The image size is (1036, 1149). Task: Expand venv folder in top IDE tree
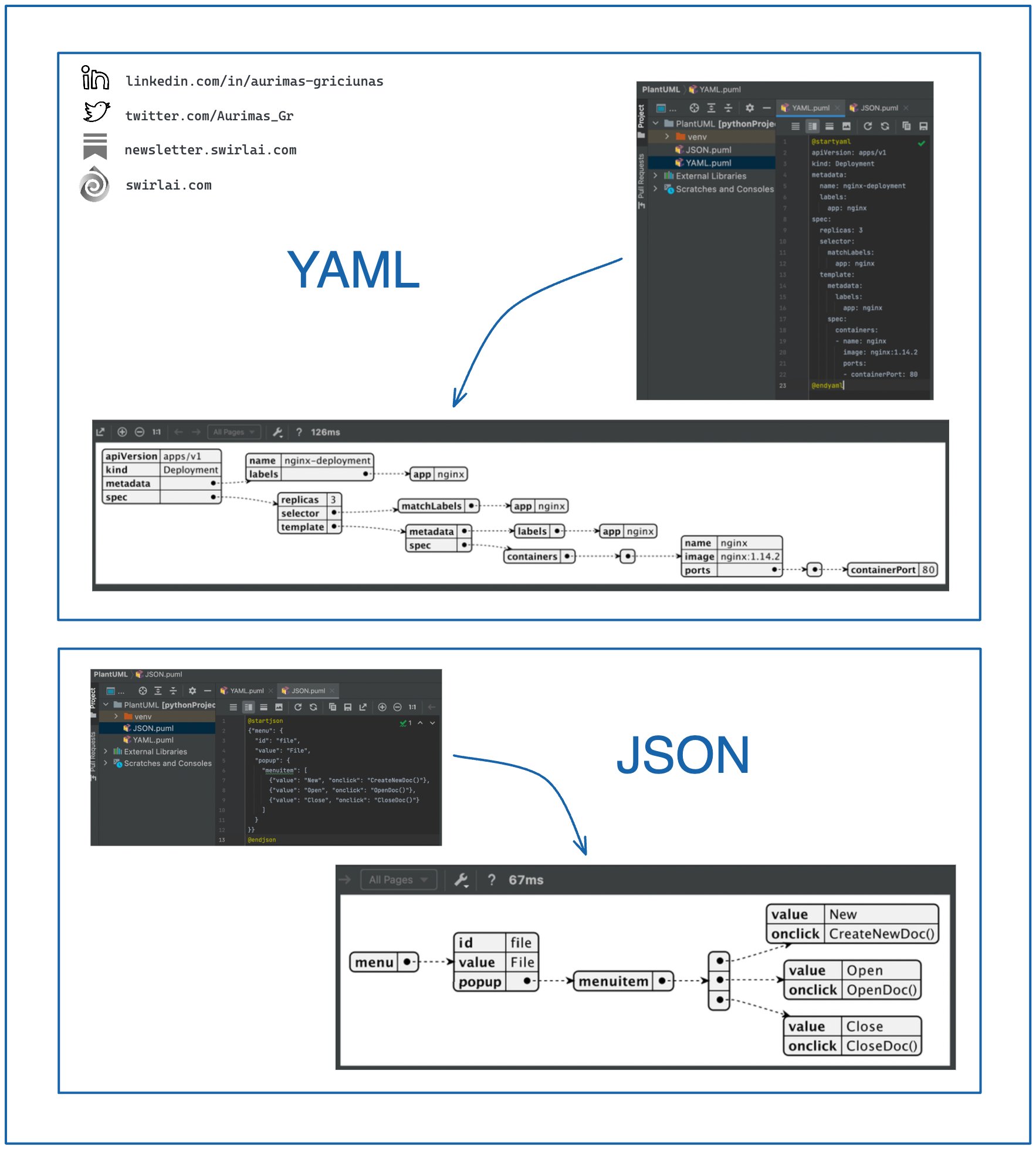point(667,137)
